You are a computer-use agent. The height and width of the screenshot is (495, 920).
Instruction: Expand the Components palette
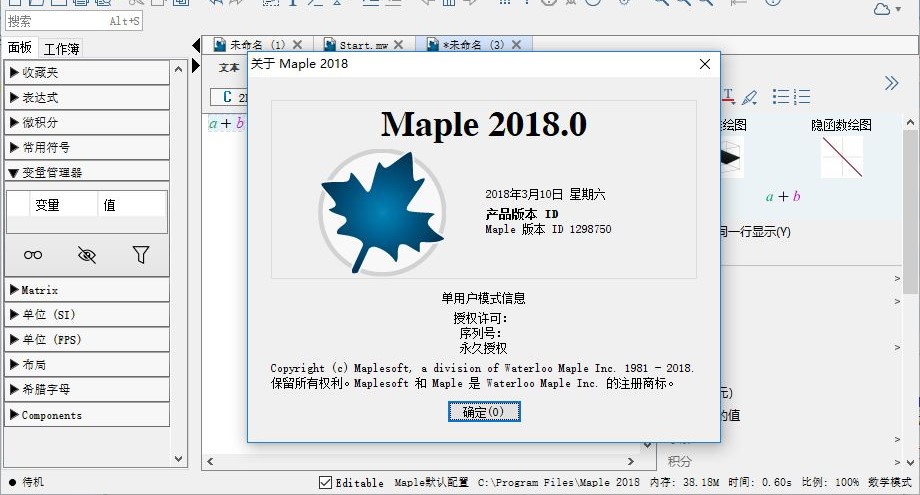pos(87,415)
